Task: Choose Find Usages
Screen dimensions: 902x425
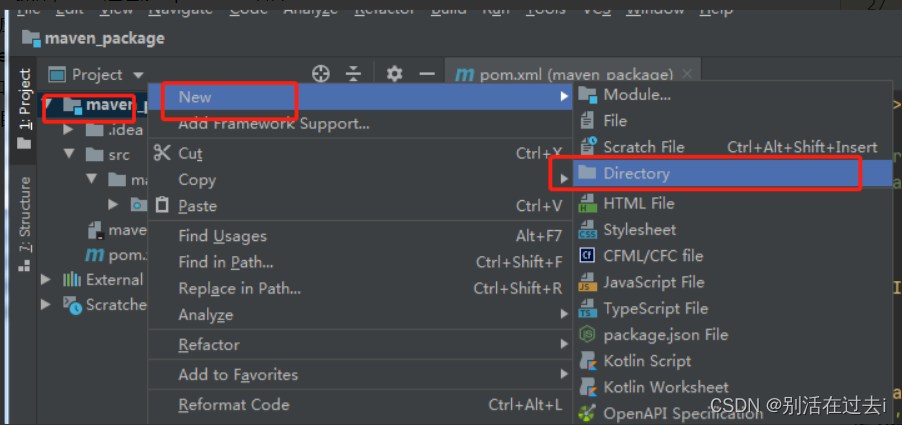Action: click(x=360, y=236)
